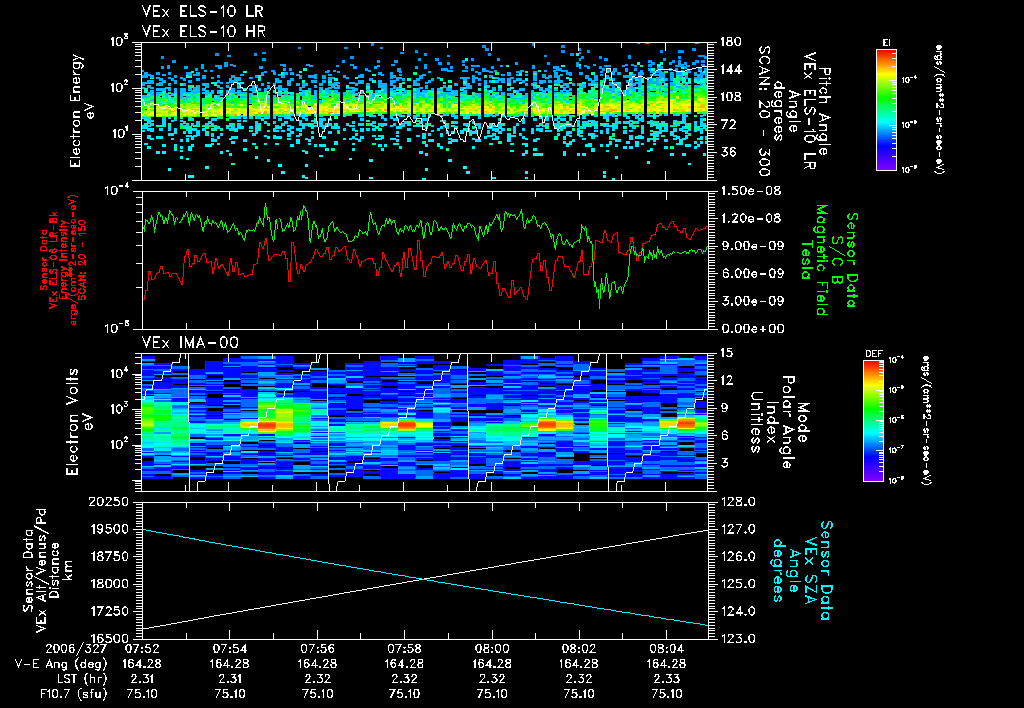Click the 128.0 SZA tick value
Screen dimensions: 1024x708
737,502
